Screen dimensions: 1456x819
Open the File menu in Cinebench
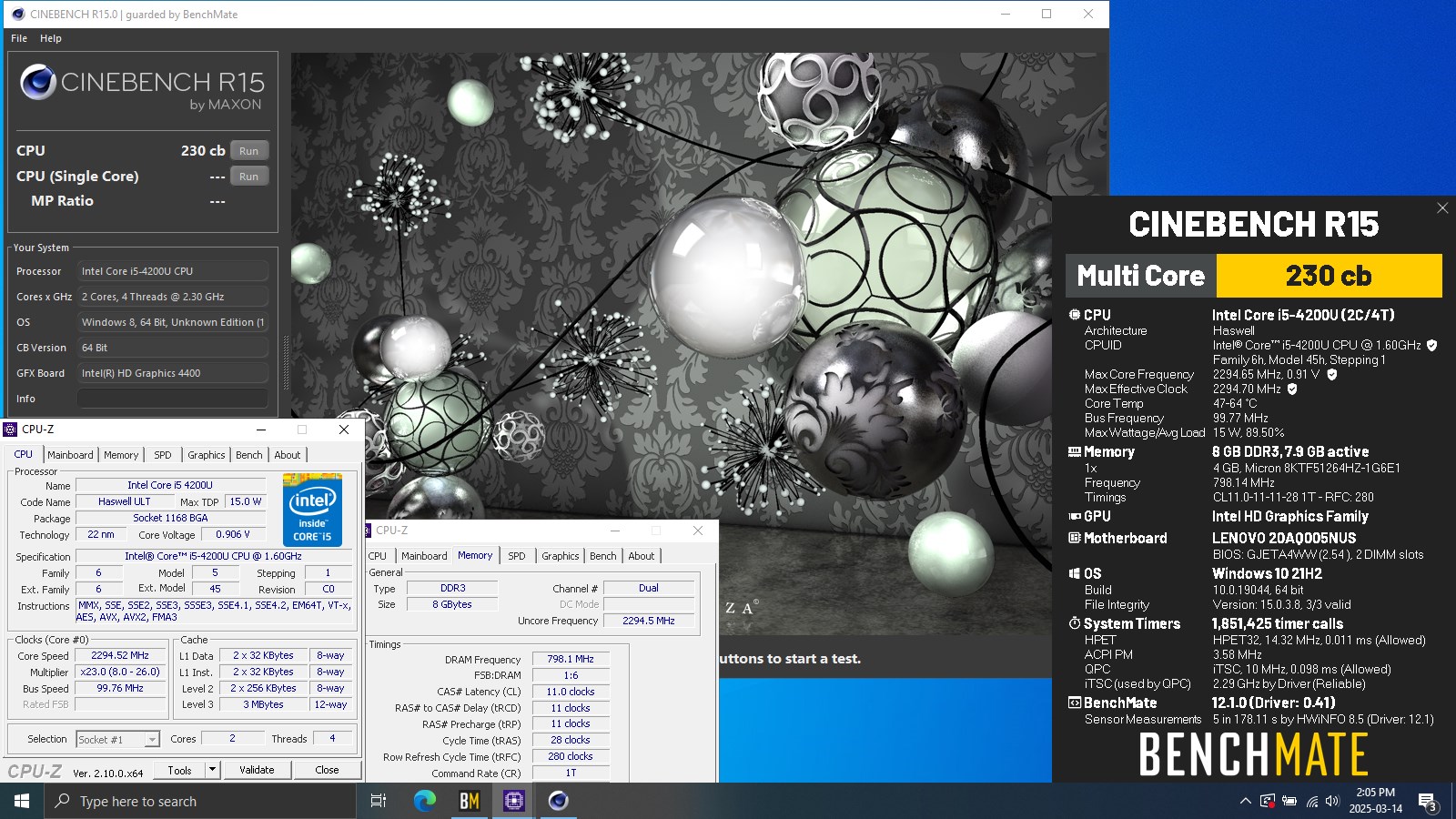(18, 38)
